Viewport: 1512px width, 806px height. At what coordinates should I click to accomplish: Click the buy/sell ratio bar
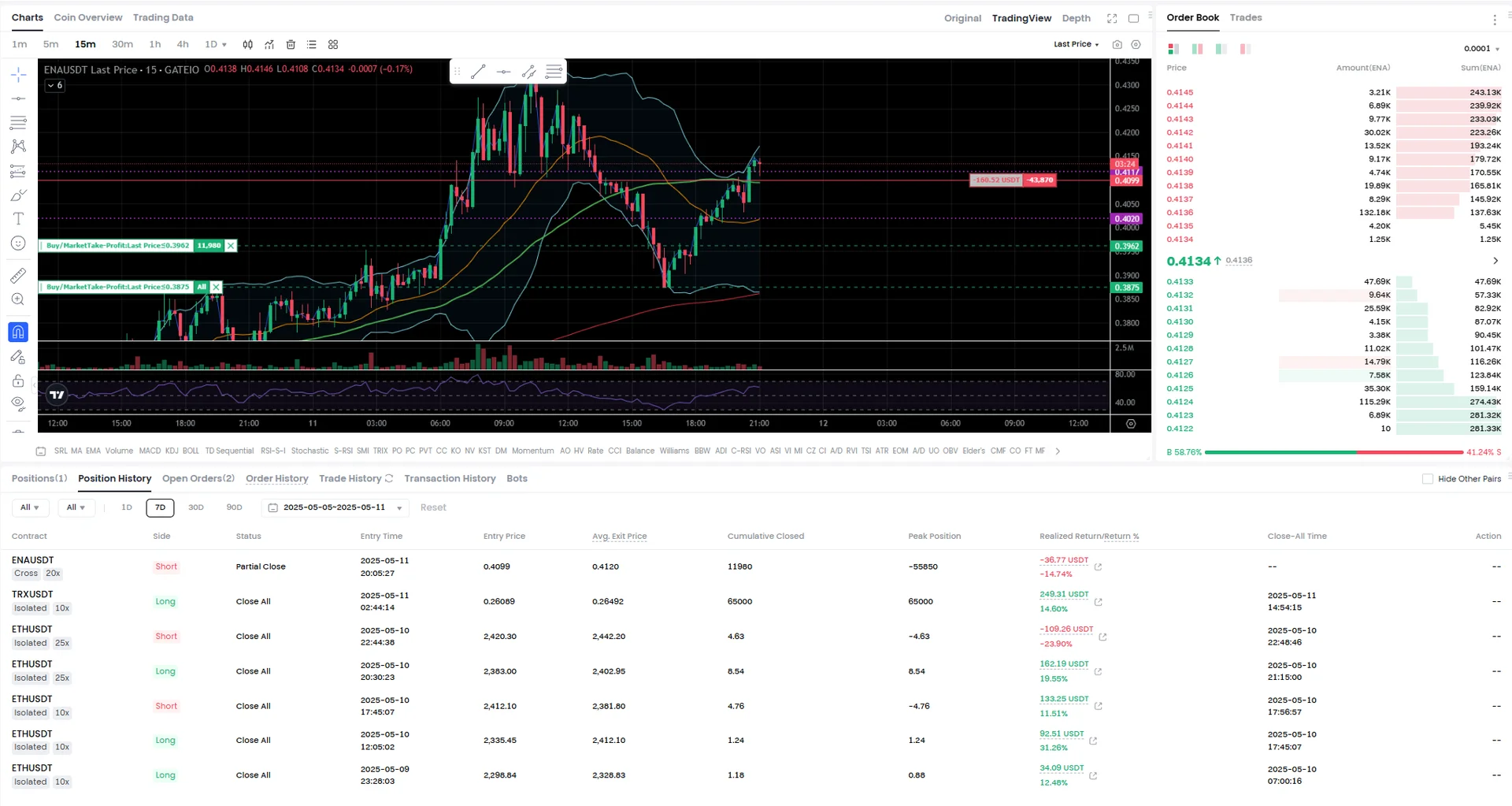click(1334, 452)
